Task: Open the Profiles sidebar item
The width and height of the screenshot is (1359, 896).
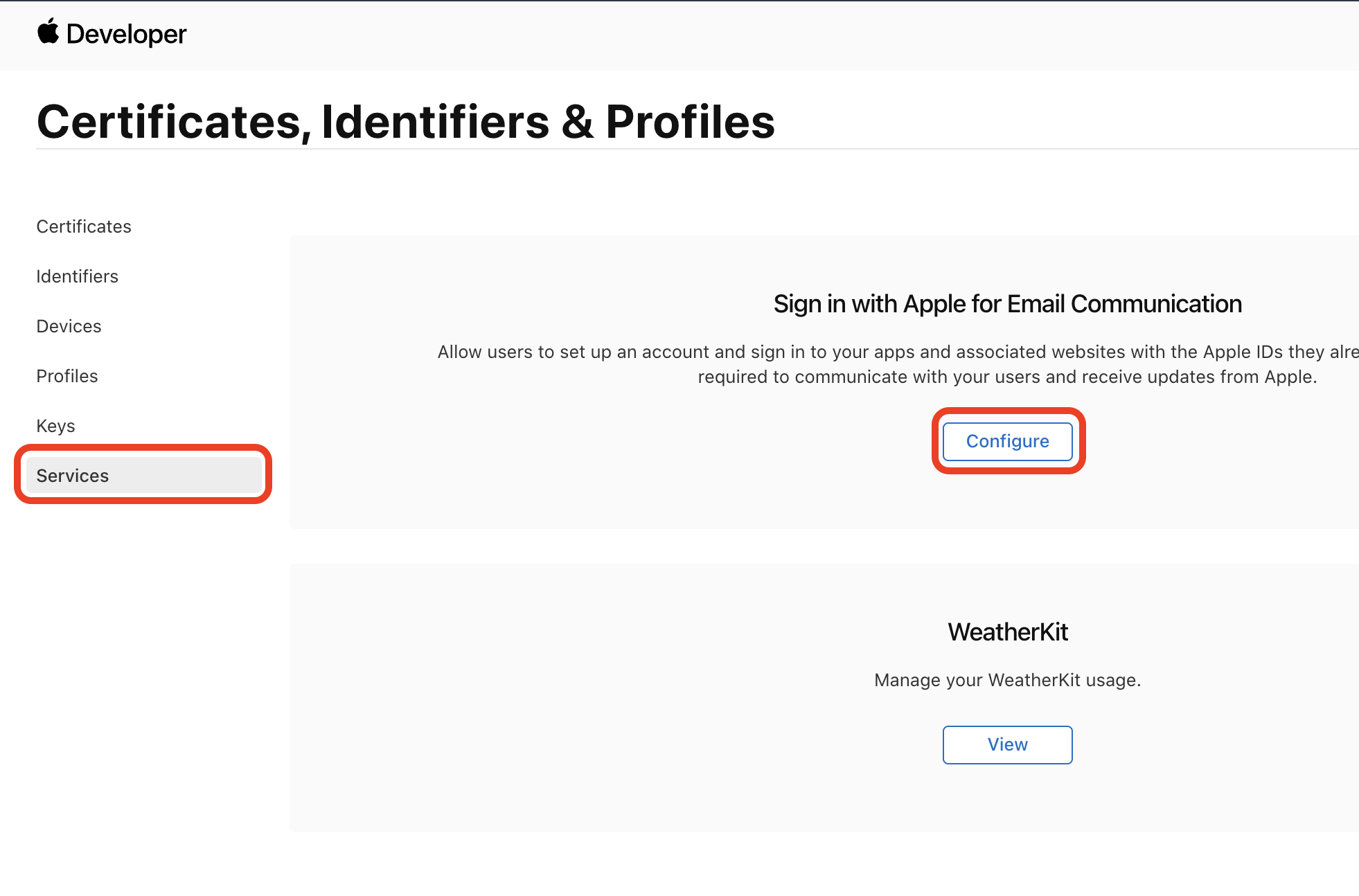Action: tap(67, 376)
